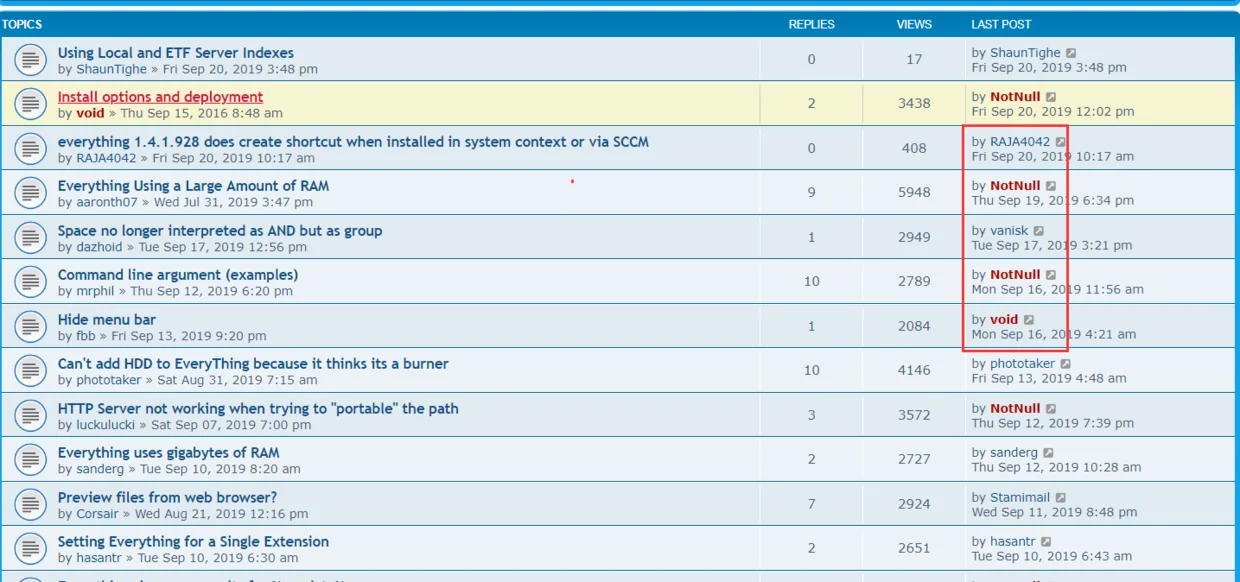Open "Can't add HDD to EveryThing" burner topic
Image resolution: width=1240 pixels, height=582 pixels.
coord(253,364)
